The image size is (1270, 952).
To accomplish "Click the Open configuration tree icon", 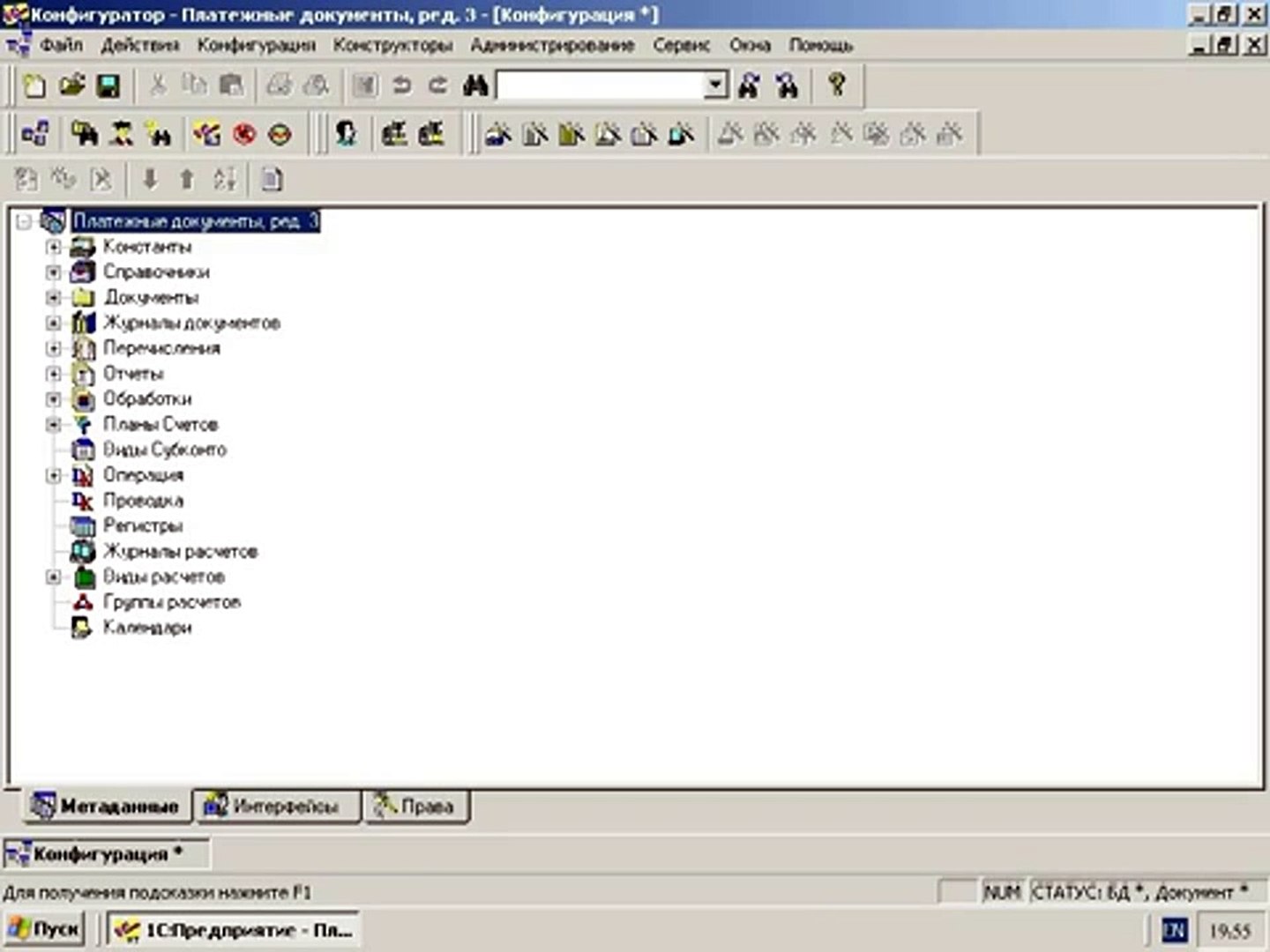I will pos(35,134).
